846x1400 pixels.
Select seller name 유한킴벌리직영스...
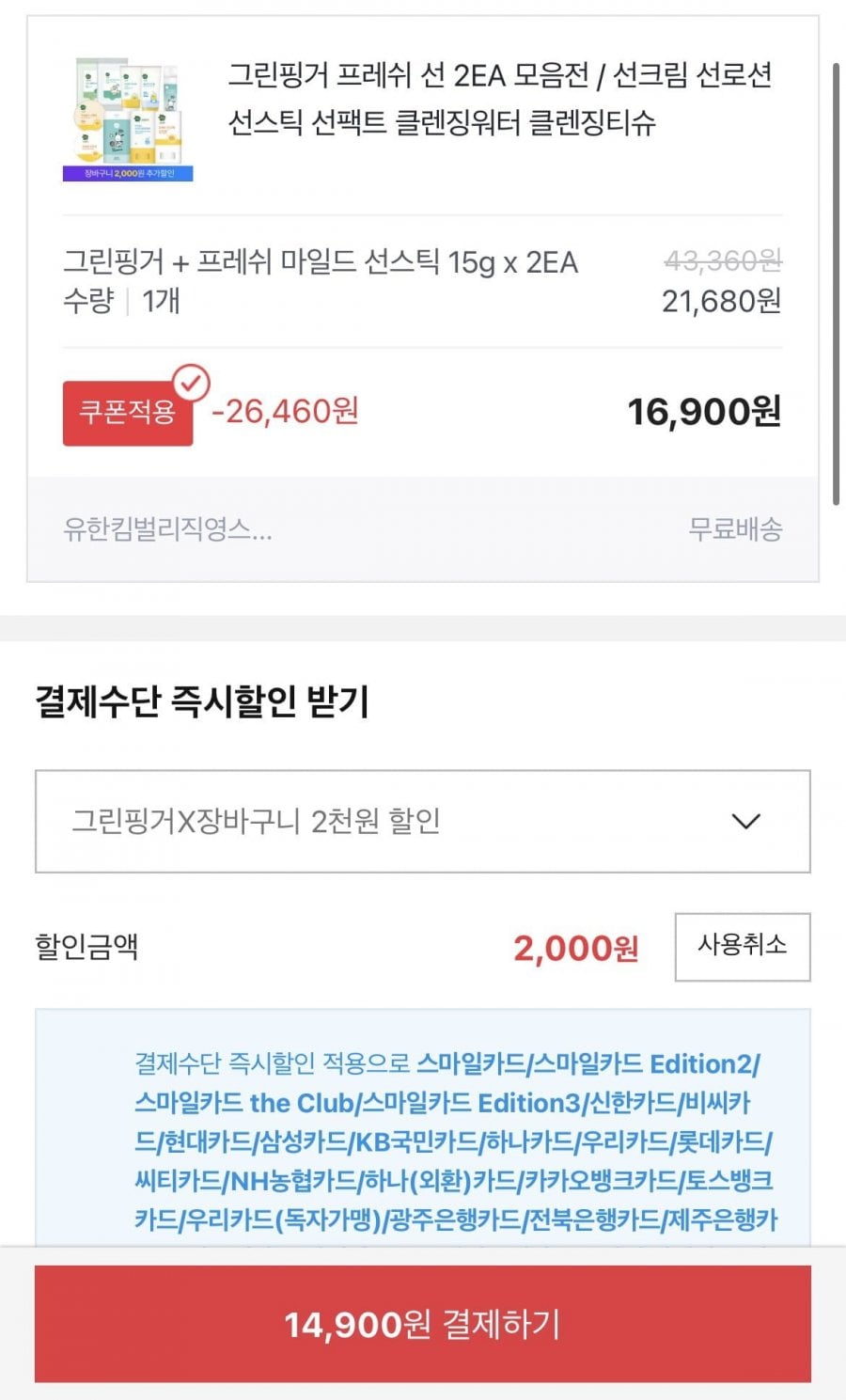pyautogui.click(x=167, y=529)
